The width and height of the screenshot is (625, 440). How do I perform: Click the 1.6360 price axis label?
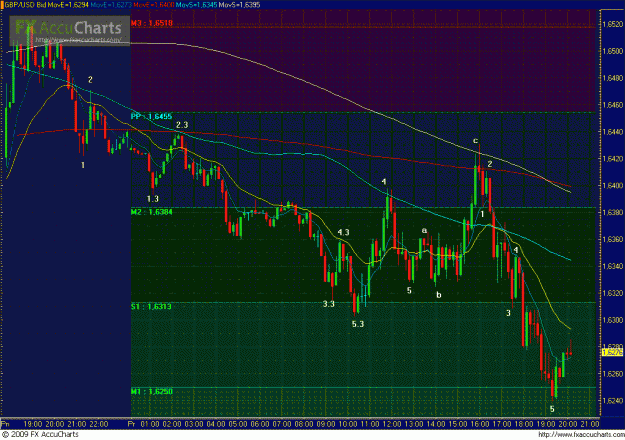[x=612, y=240]
